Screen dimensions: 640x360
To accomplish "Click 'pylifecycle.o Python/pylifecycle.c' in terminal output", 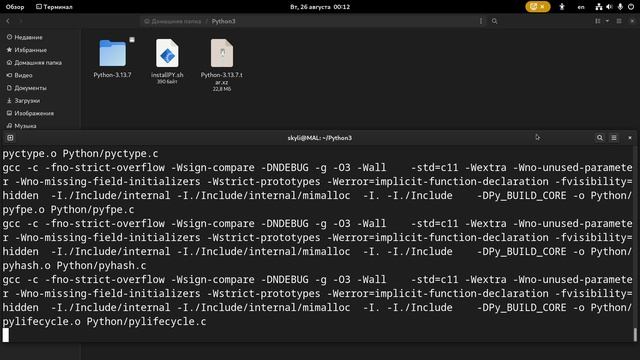I will click(104, 322).
